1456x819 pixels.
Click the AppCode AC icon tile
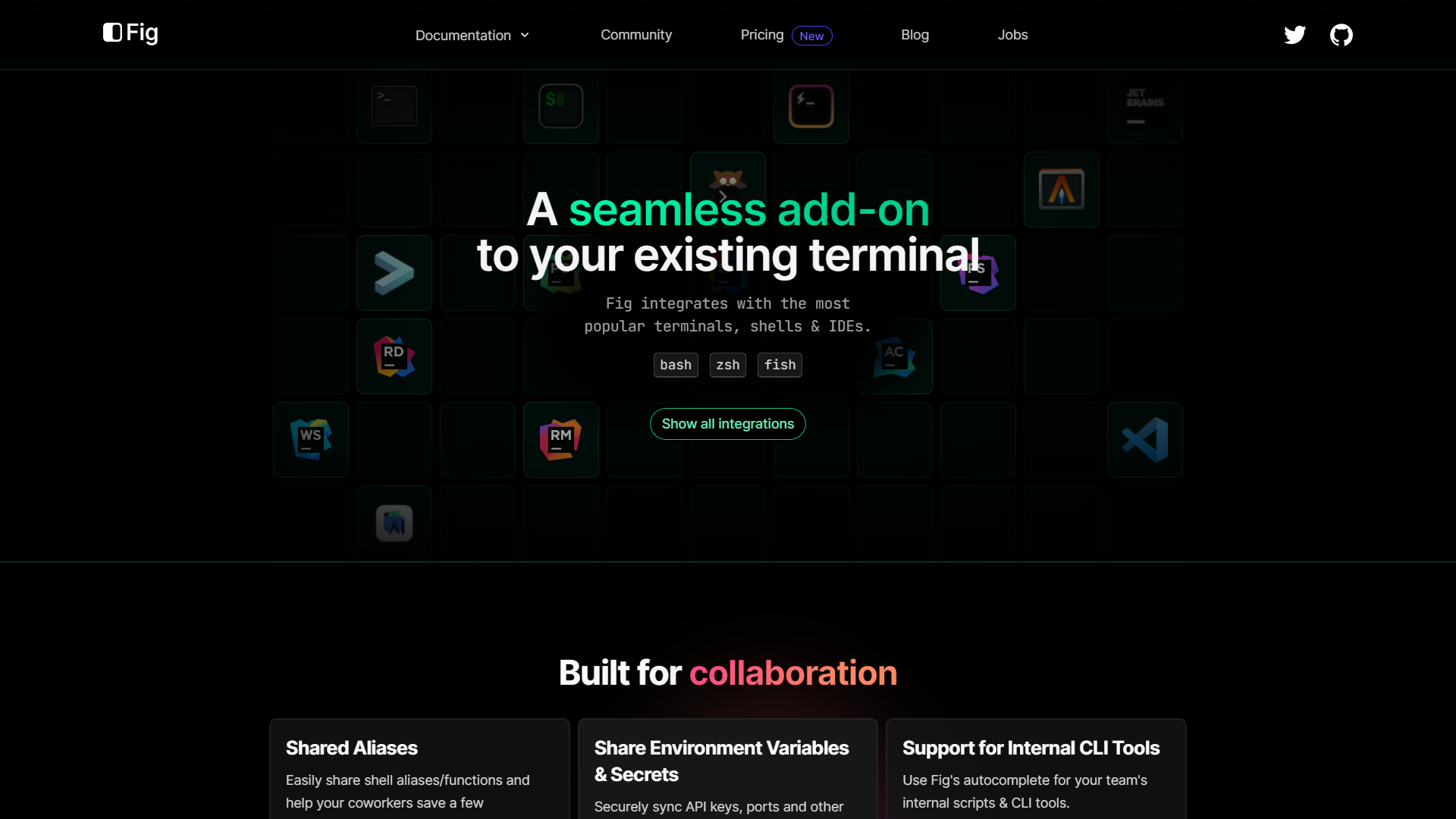click(895, 356)
